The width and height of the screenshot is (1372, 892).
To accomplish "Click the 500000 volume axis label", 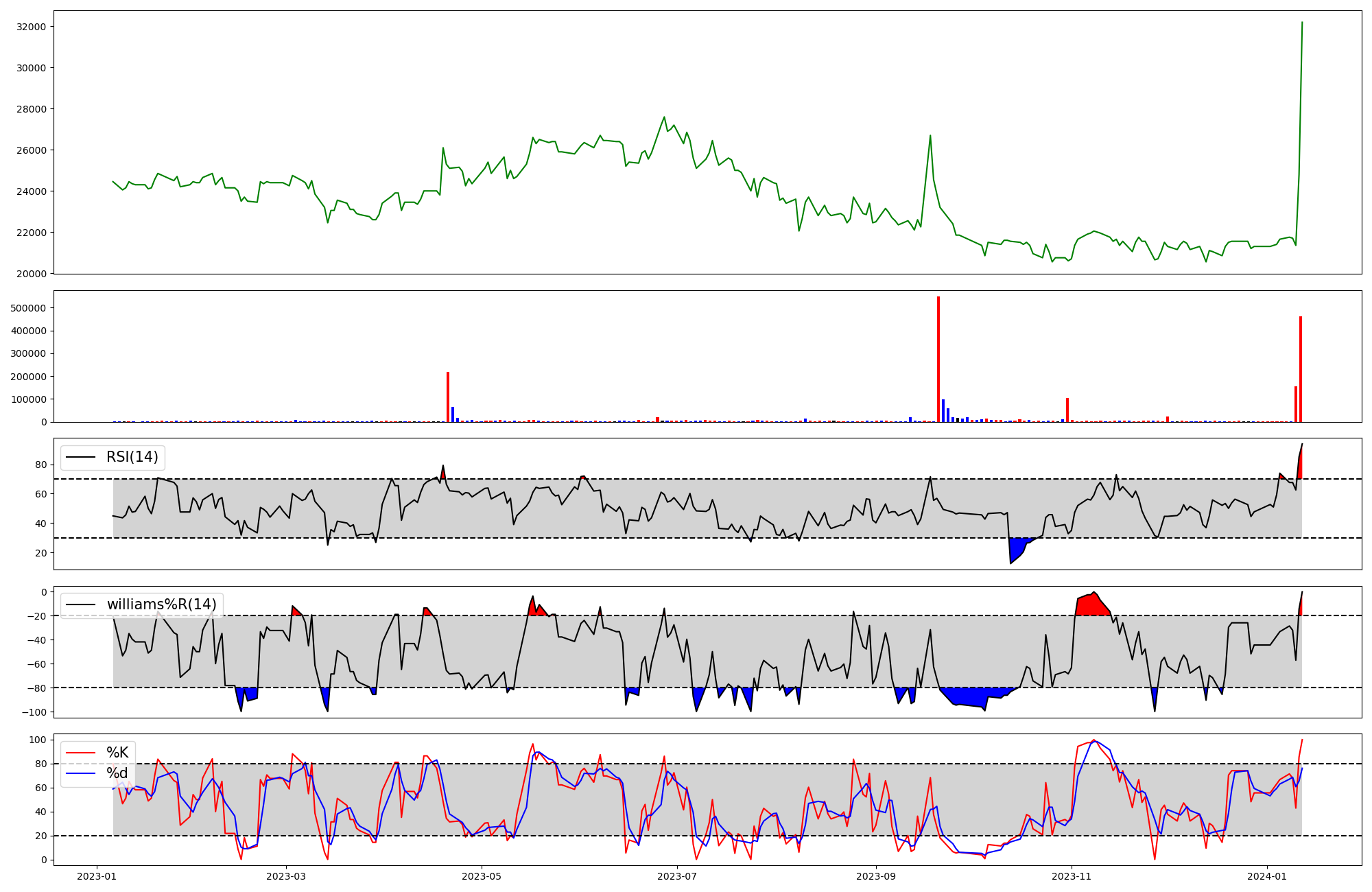I will click(29, 308).
